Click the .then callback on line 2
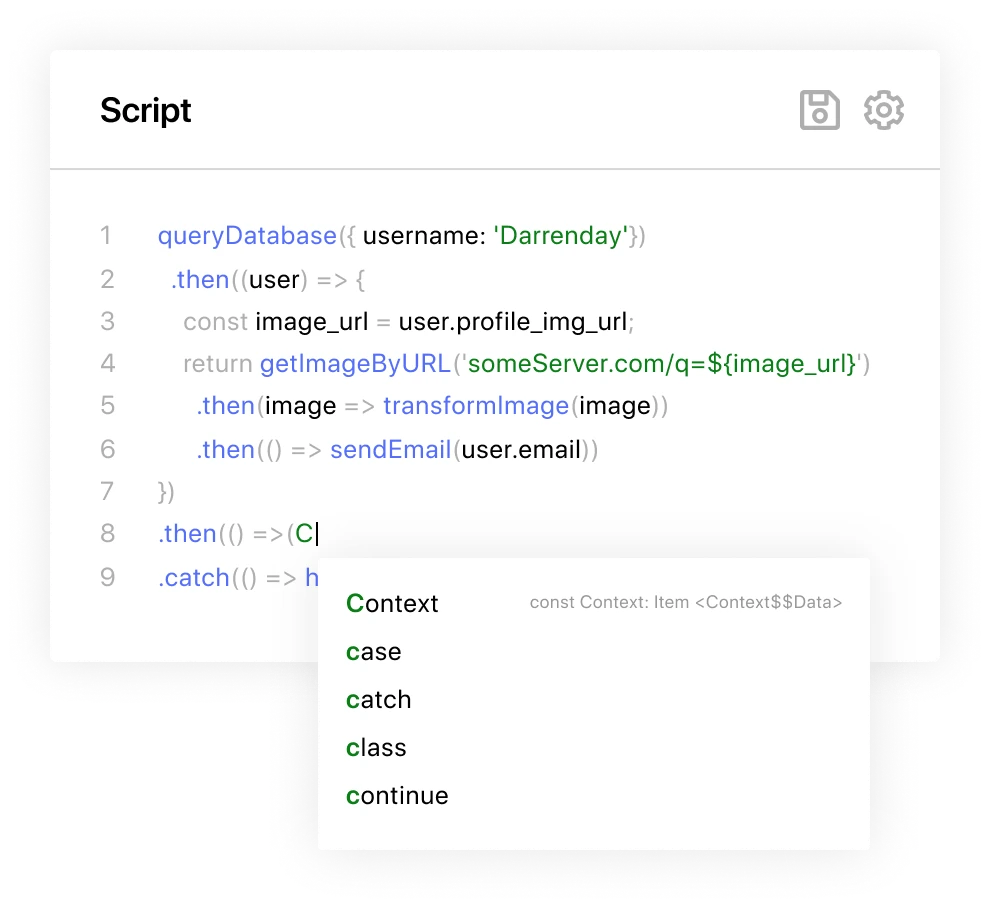Viewport: 990px width, 910px height. (200, 280)
